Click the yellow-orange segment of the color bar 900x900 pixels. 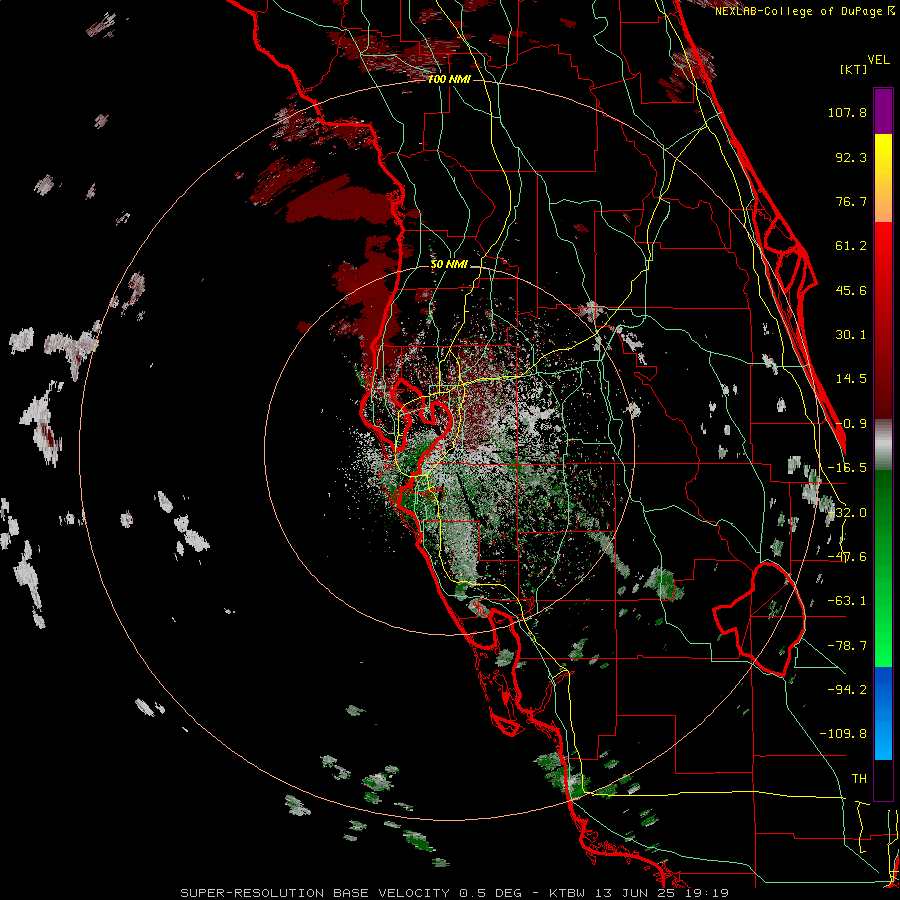point(883,178)
